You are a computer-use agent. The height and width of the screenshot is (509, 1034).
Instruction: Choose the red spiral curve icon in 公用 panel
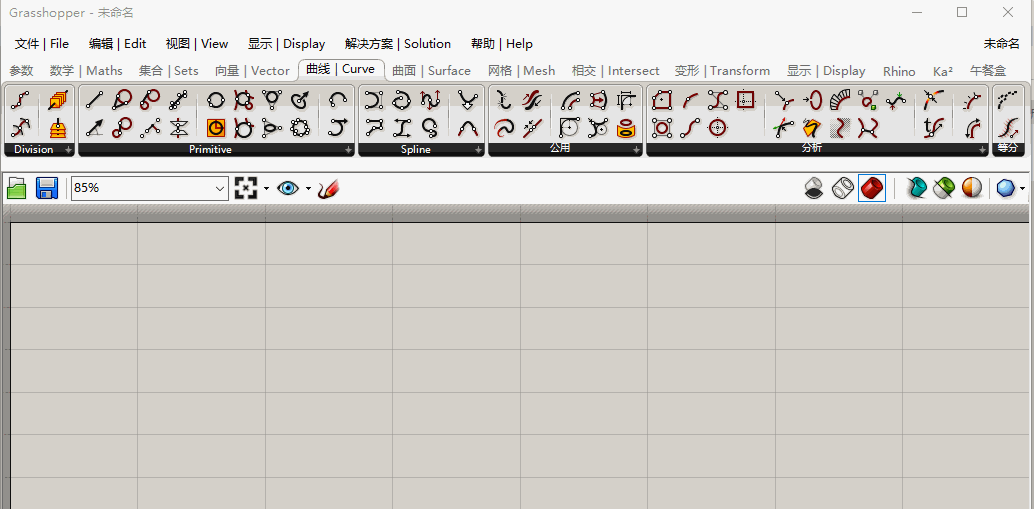[504, 127]
